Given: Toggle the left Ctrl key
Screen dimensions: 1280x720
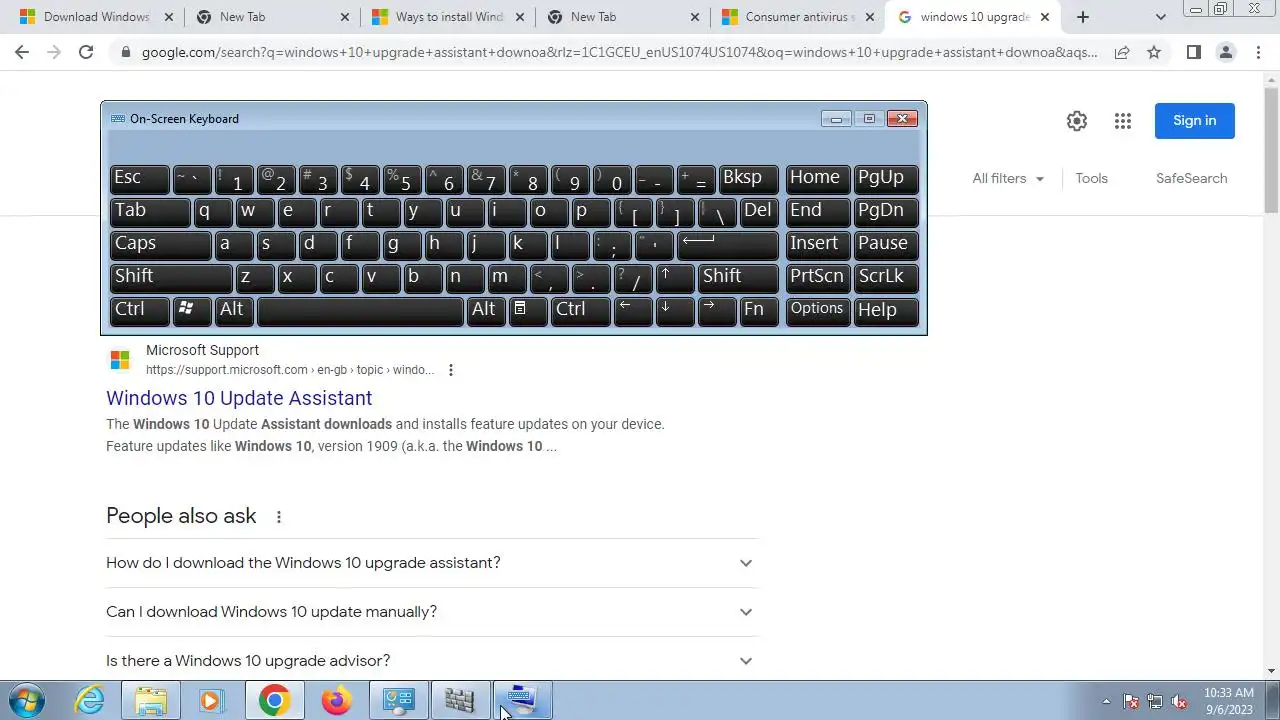Looking at the screenshot, I should click(139, 311).
